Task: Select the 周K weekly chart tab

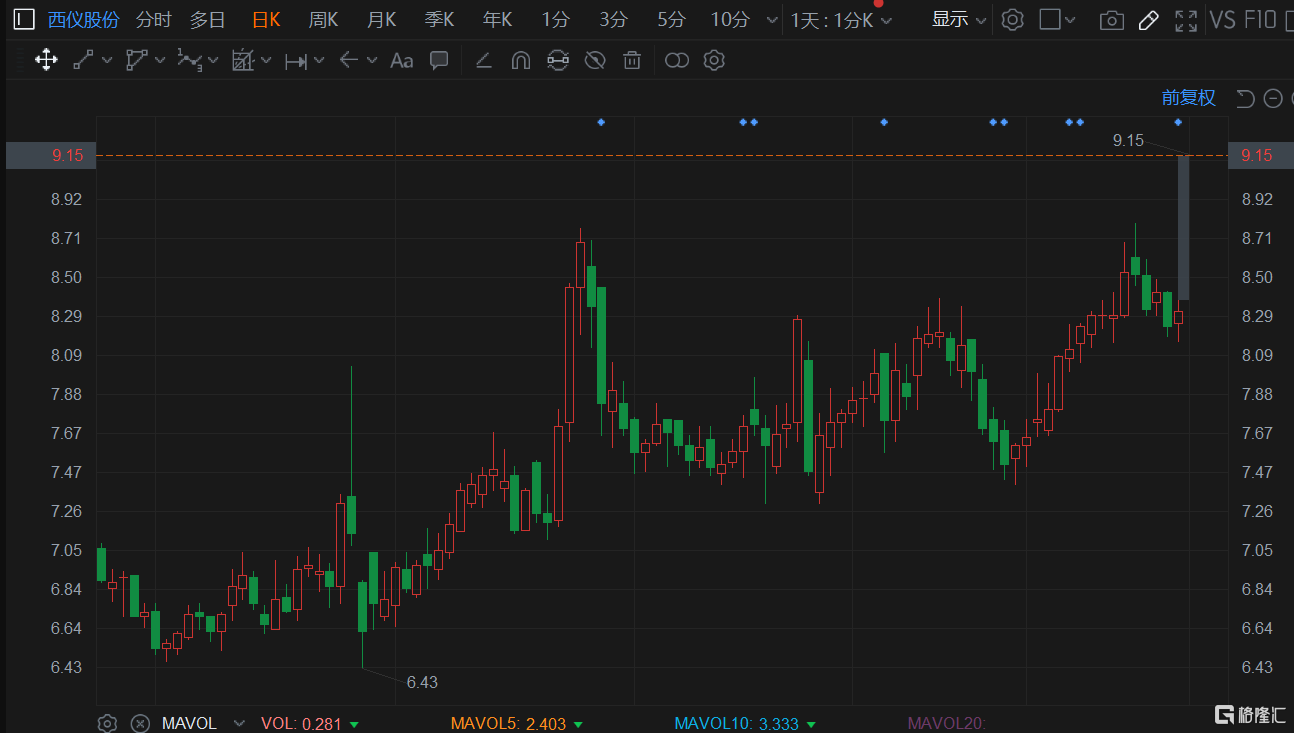Action: click(x=323, y=20)
